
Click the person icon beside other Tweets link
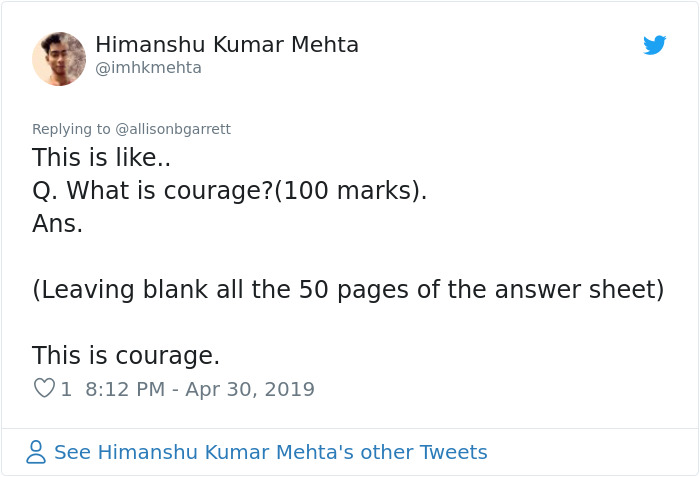36,452
